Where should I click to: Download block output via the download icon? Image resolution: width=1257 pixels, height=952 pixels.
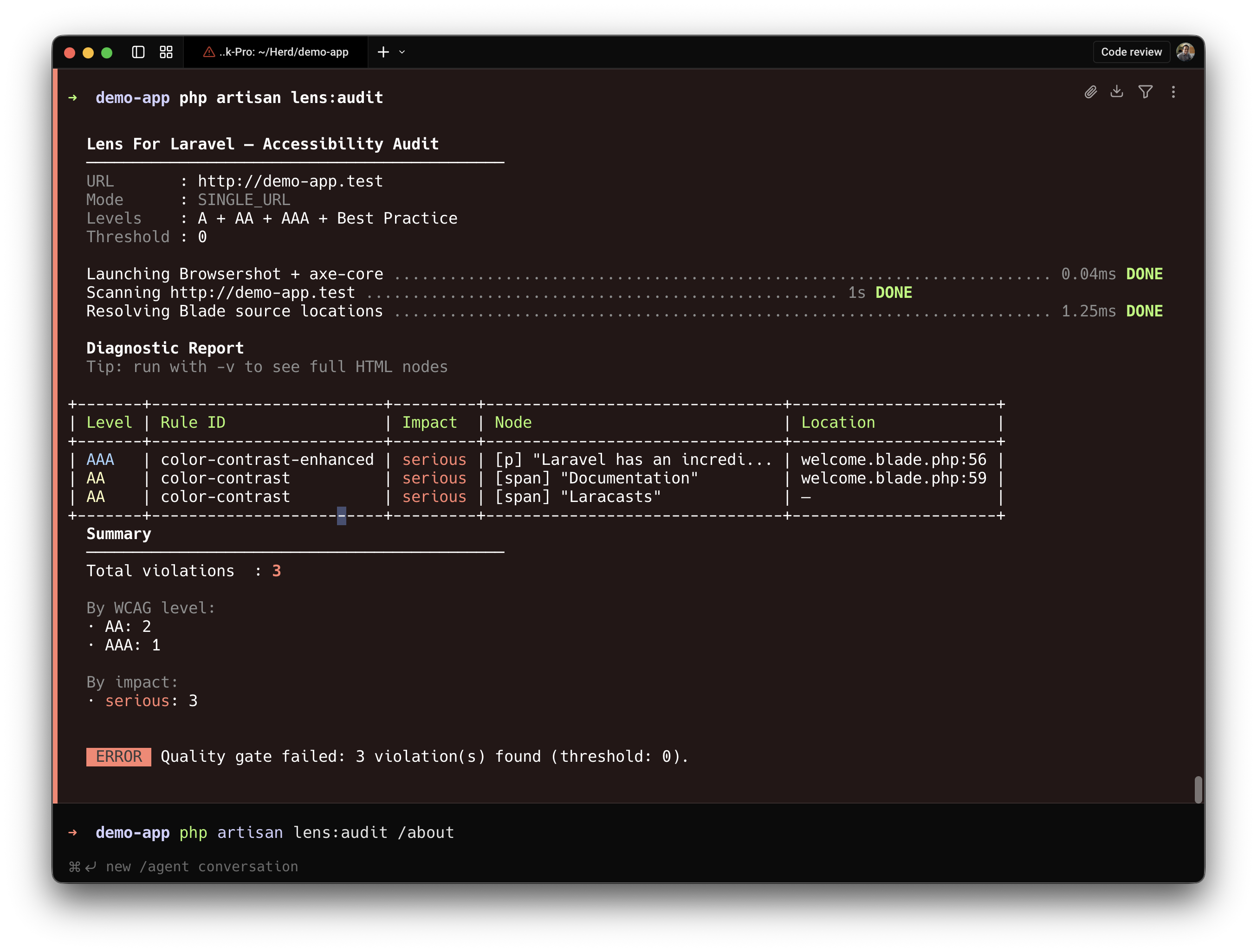coord(1117,91)
